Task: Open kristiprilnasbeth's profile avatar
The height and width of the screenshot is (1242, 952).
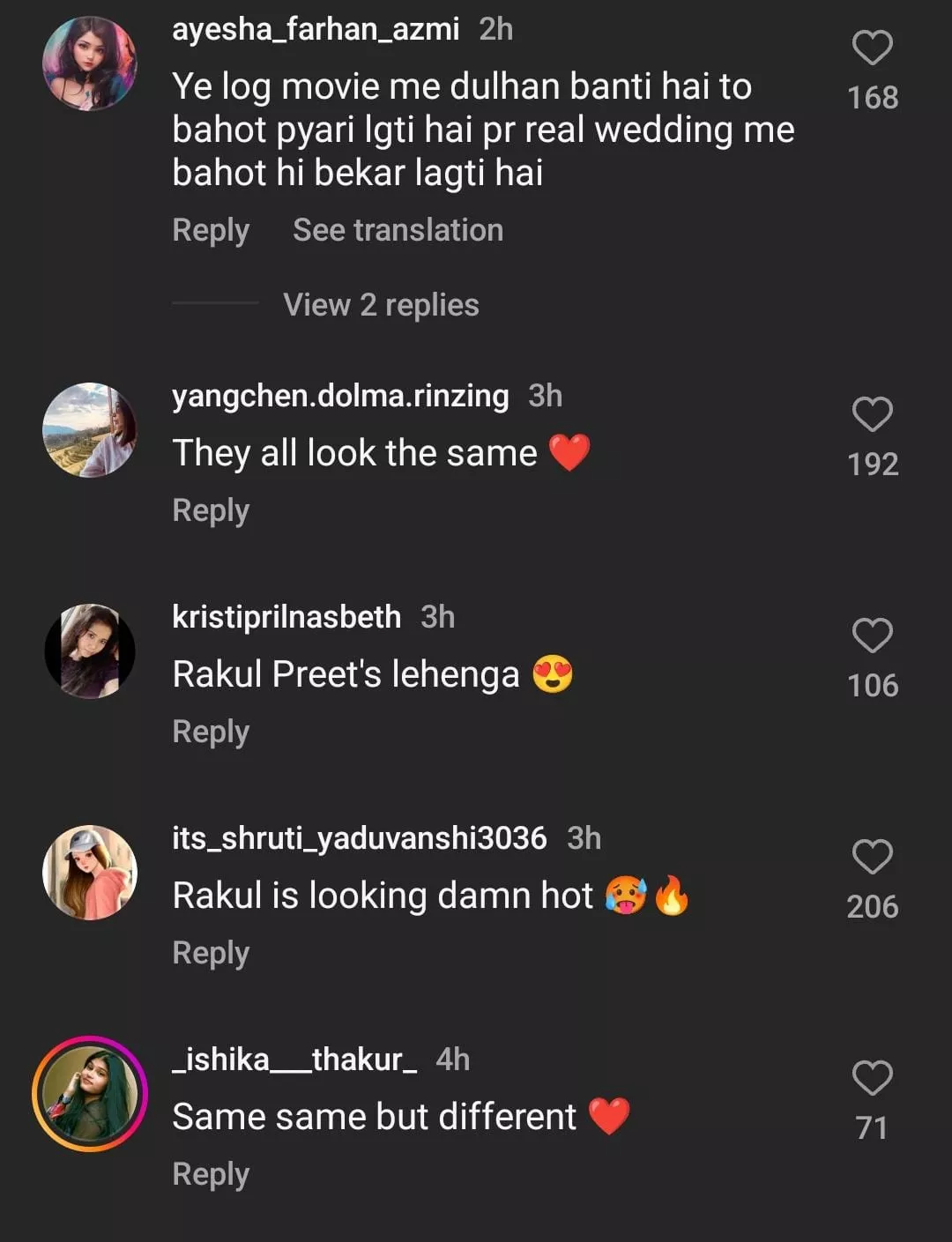Action: (90, 651)
